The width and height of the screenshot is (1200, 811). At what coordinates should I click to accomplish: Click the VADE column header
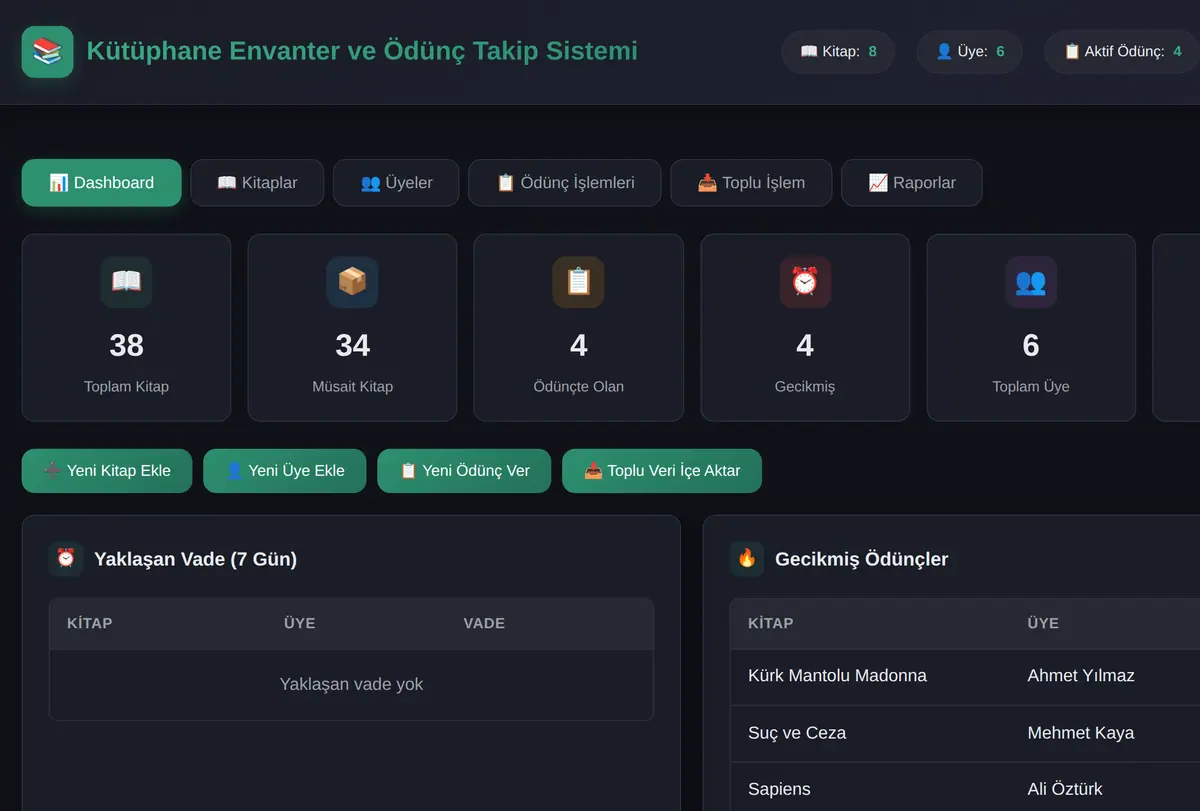pyautogui.click(x=484, y=623)
